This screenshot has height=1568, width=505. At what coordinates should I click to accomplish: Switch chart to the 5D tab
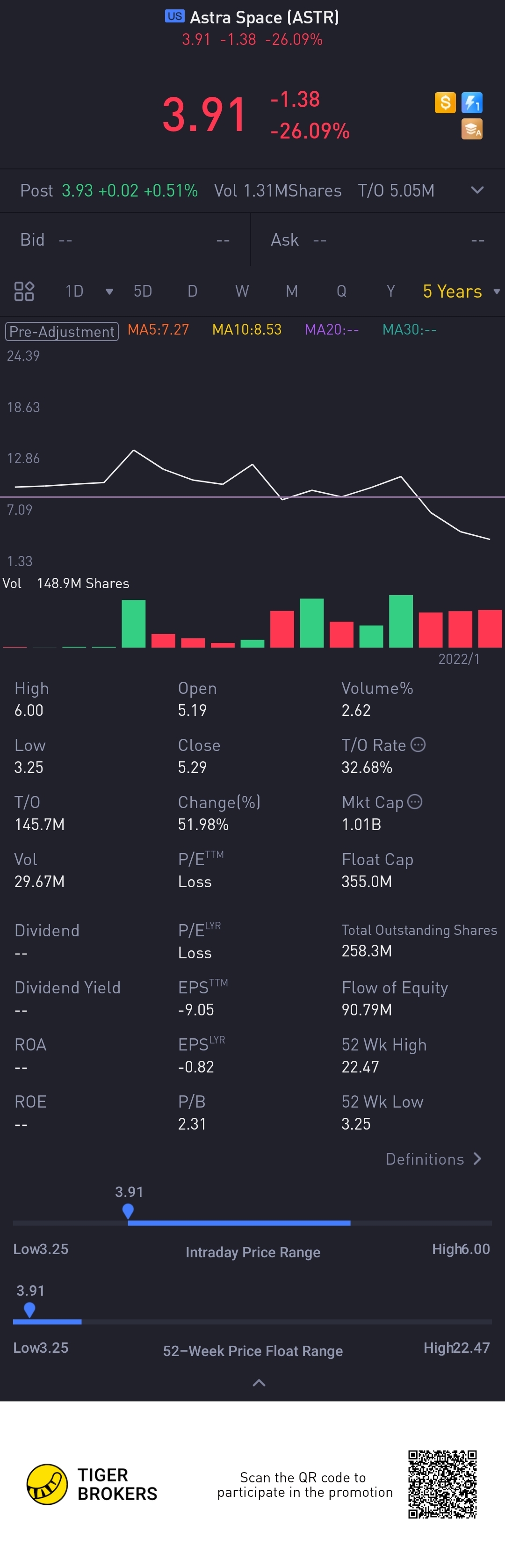tap(142, 291)
